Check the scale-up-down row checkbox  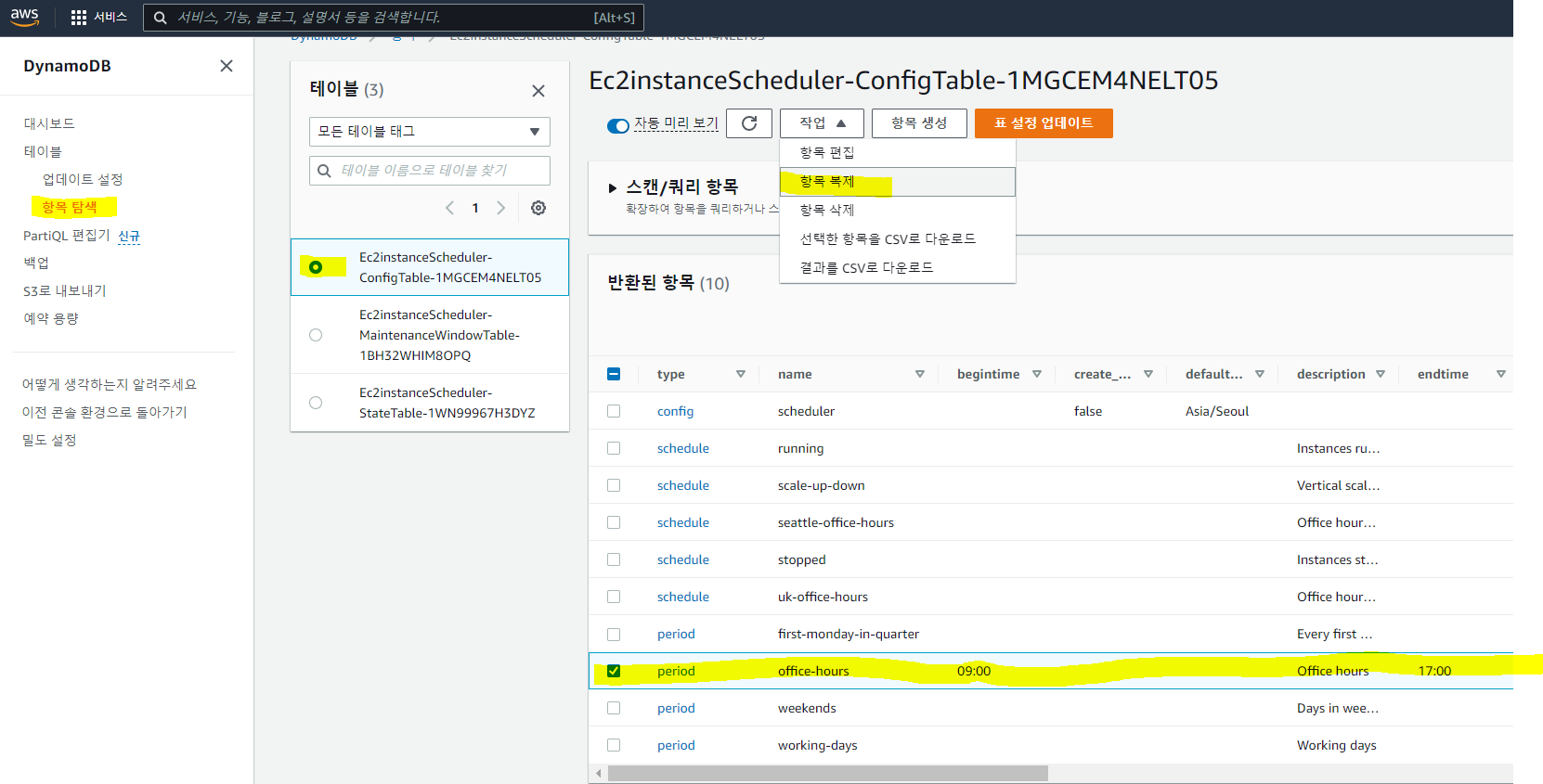click(614, 485)
